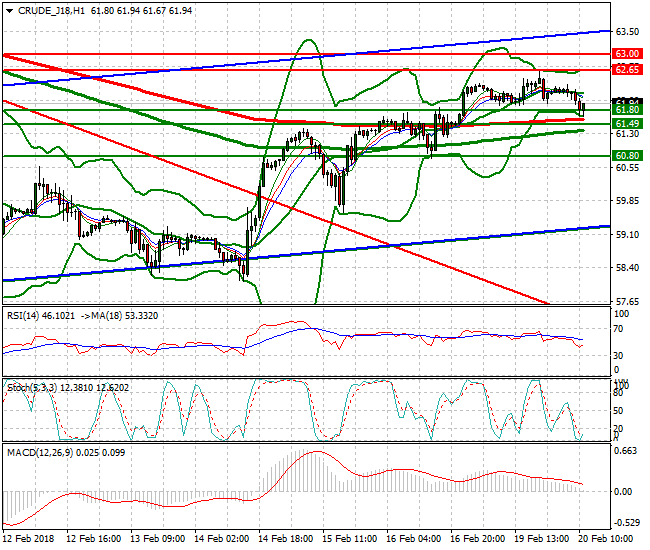Screen dimensions: 650x550
Task: Click the 57.65 price axis value
Action: (x=627, y=301)
